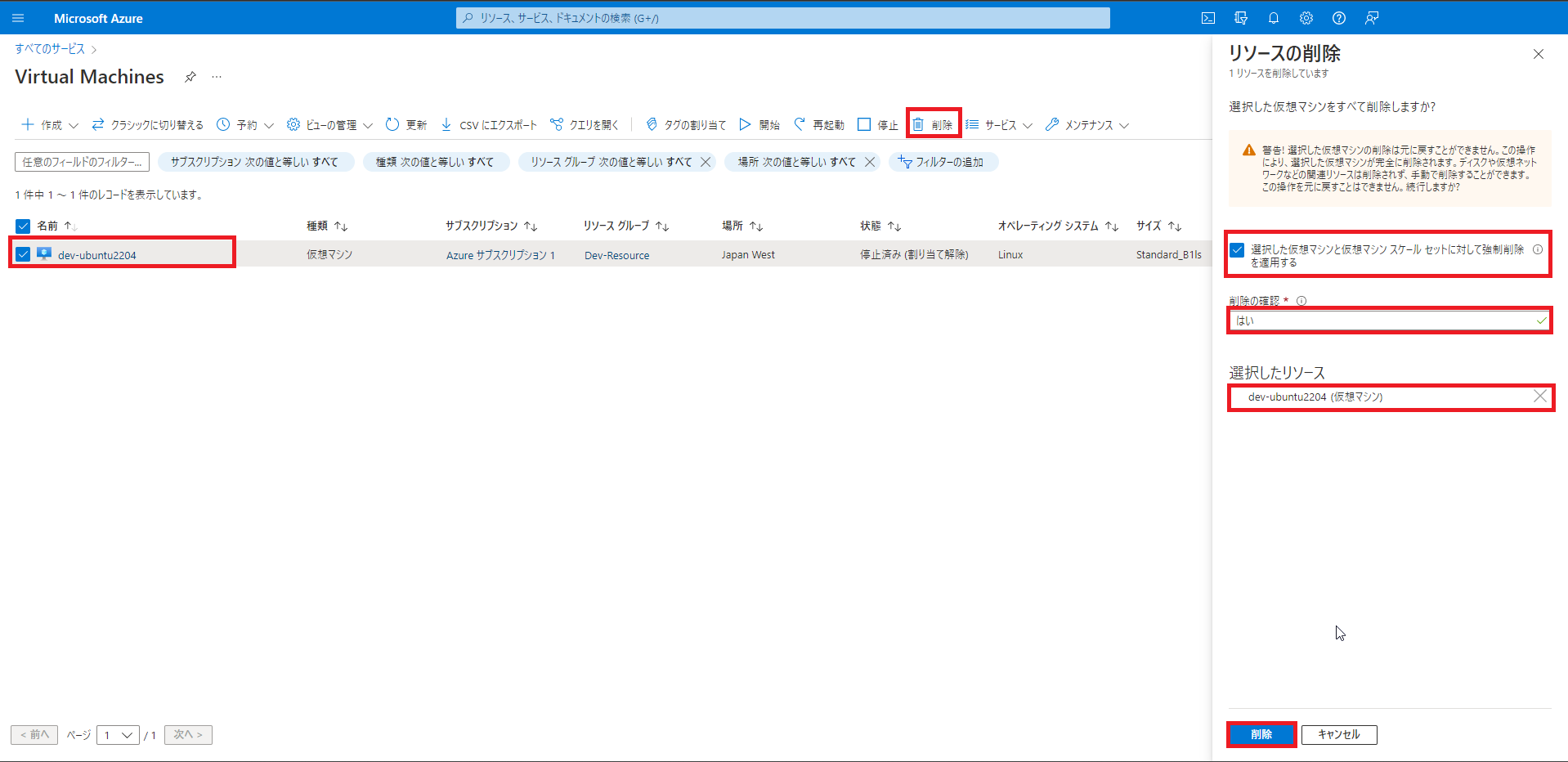Open サブスクリプション filter pill

[x=255, y=162]
